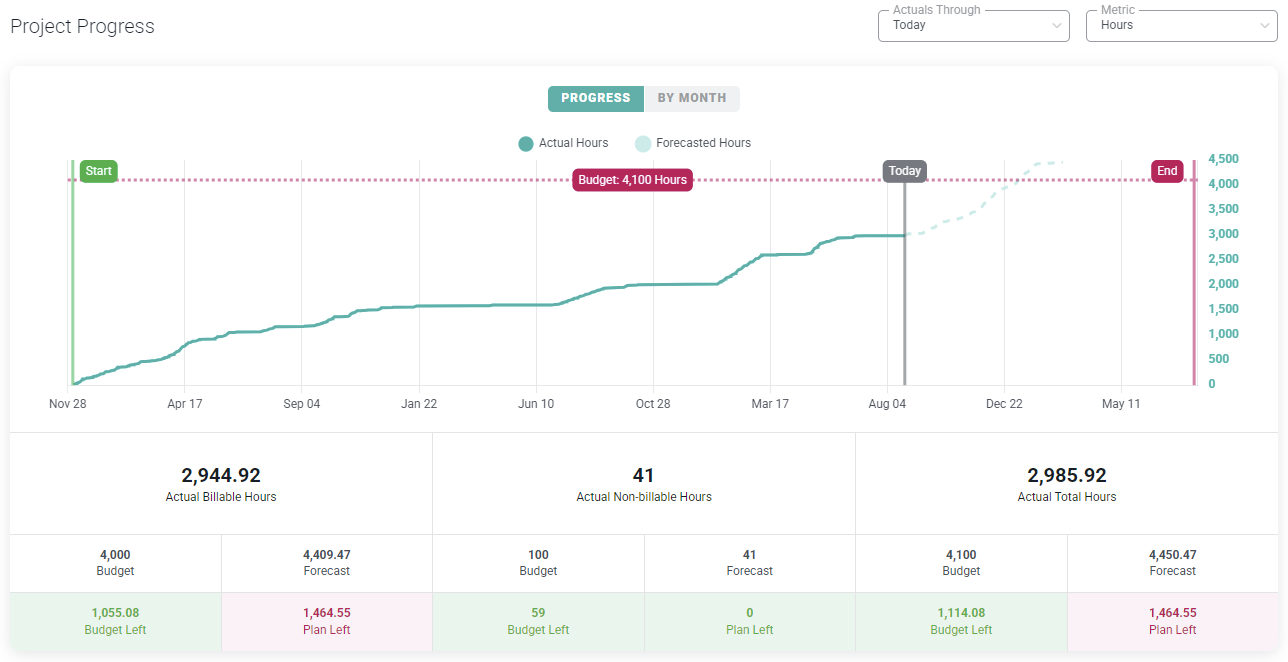The image size is (1288, 662).
Task: Click the red End marker flag
Action: (1167, 171)
